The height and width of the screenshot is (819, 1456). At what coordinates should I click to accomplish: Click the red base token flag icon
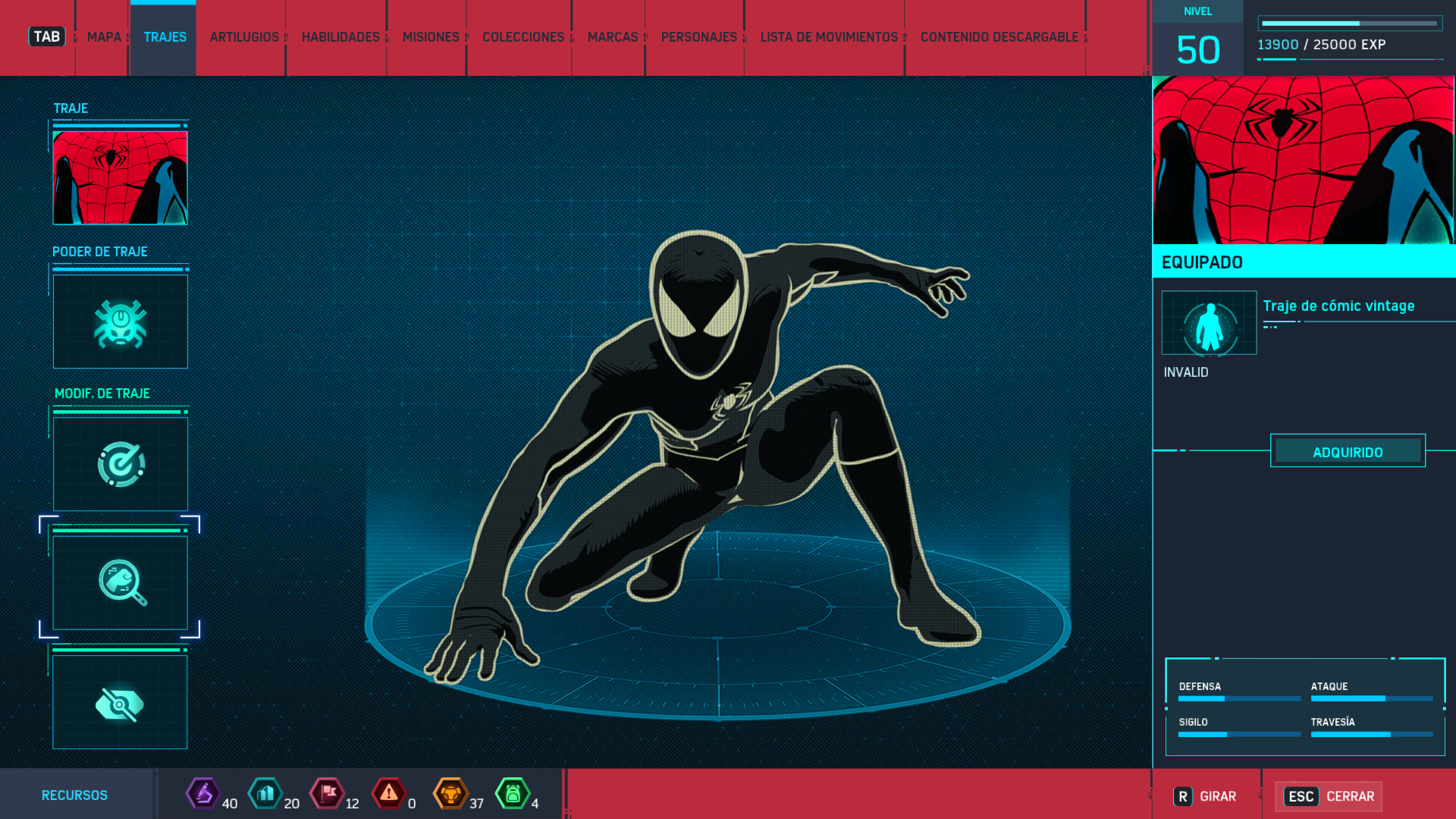point(328,794)
